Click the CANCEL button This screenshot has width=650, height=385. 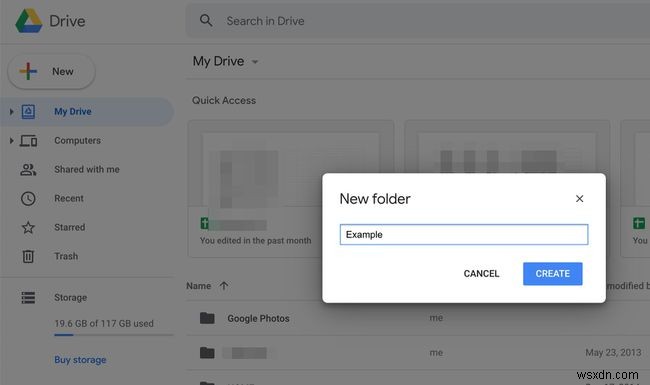[481, 274]
